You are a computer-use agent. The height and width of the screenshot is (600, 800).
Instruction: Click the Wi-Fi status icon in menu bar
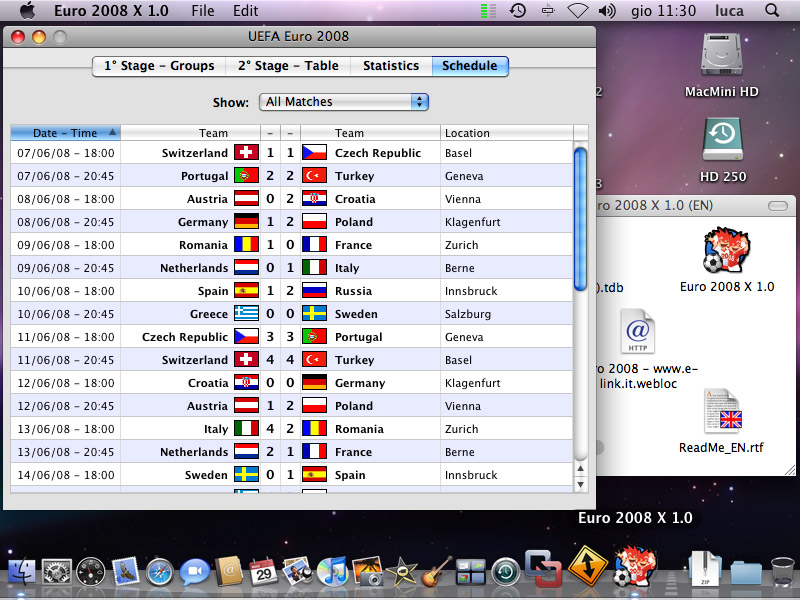(x=578, y=11)
